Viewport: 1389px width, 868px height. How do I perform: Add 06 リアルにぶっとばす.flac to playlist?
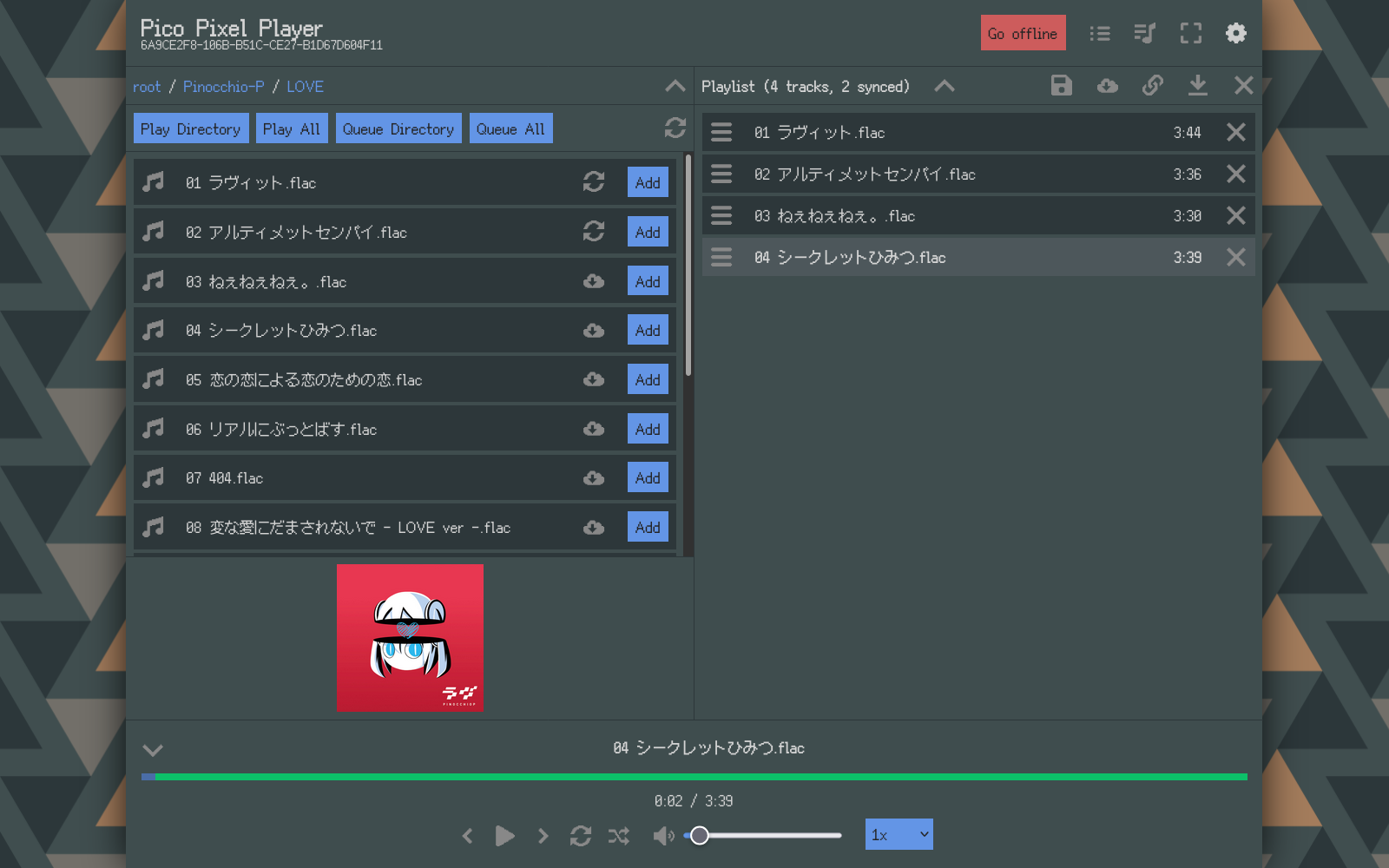[x=648, y=429]
